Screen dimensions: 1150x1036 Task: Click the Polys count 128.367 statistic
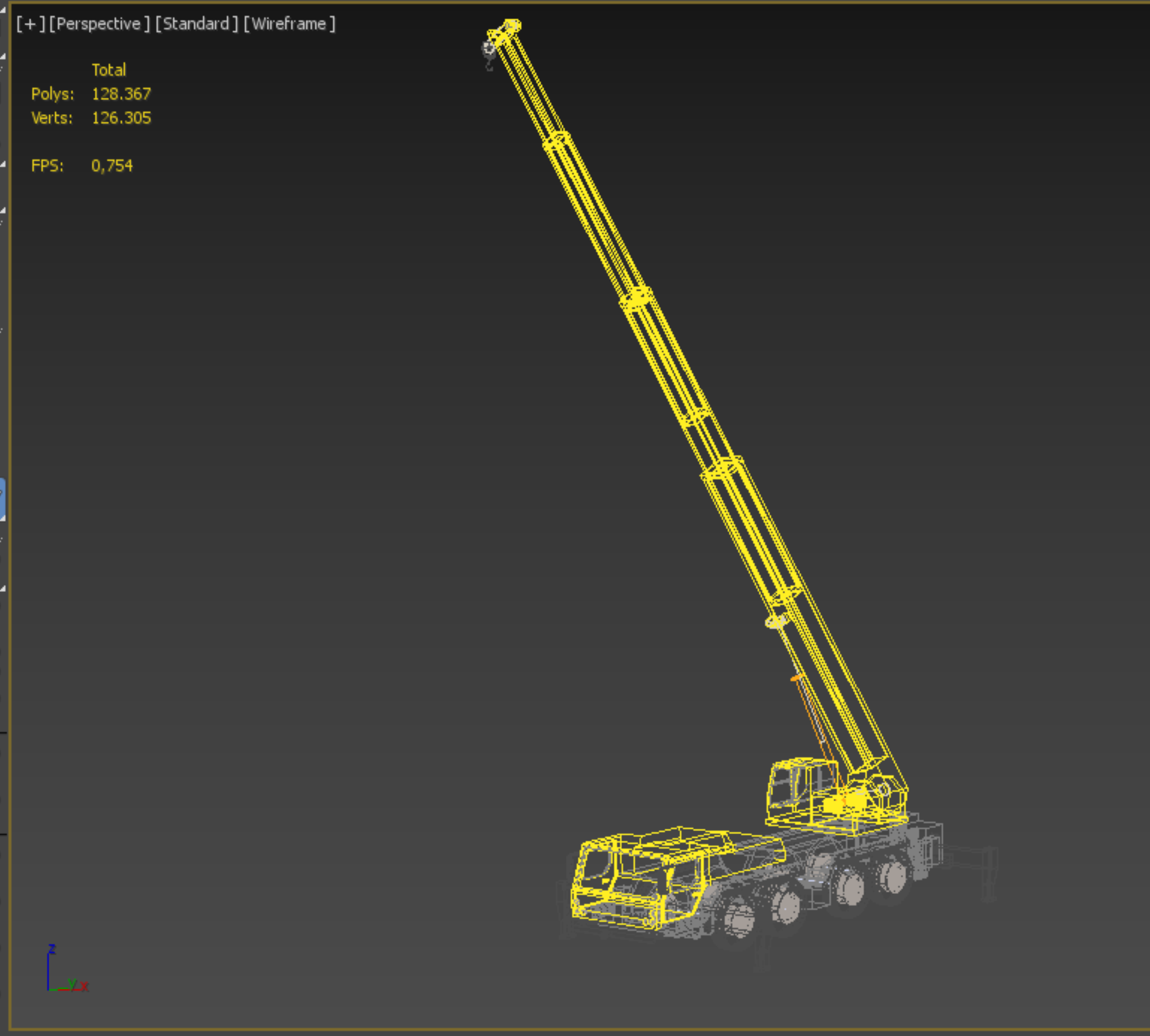(121, 94)
